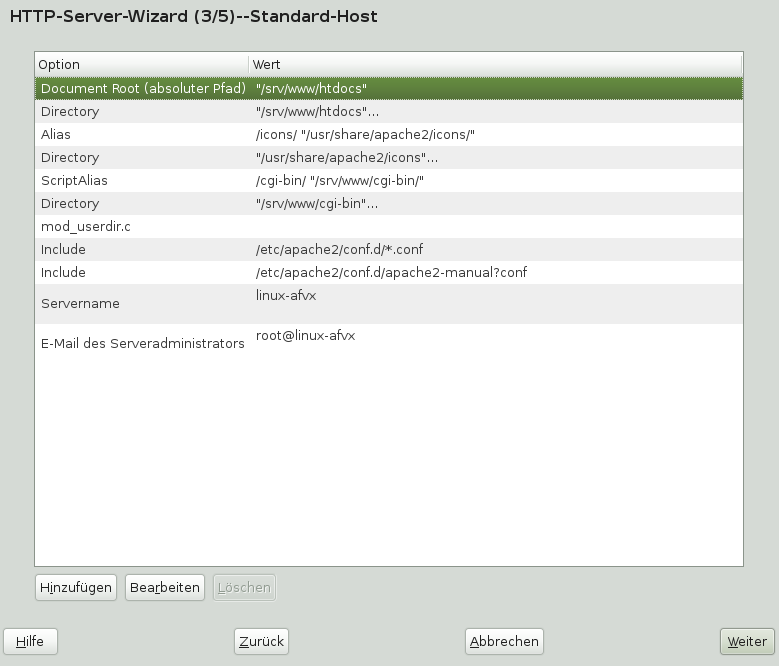
Task: Select the Include row with /etc/apache2/conf.d/*.conf
Action: click(x=389, y=249)
